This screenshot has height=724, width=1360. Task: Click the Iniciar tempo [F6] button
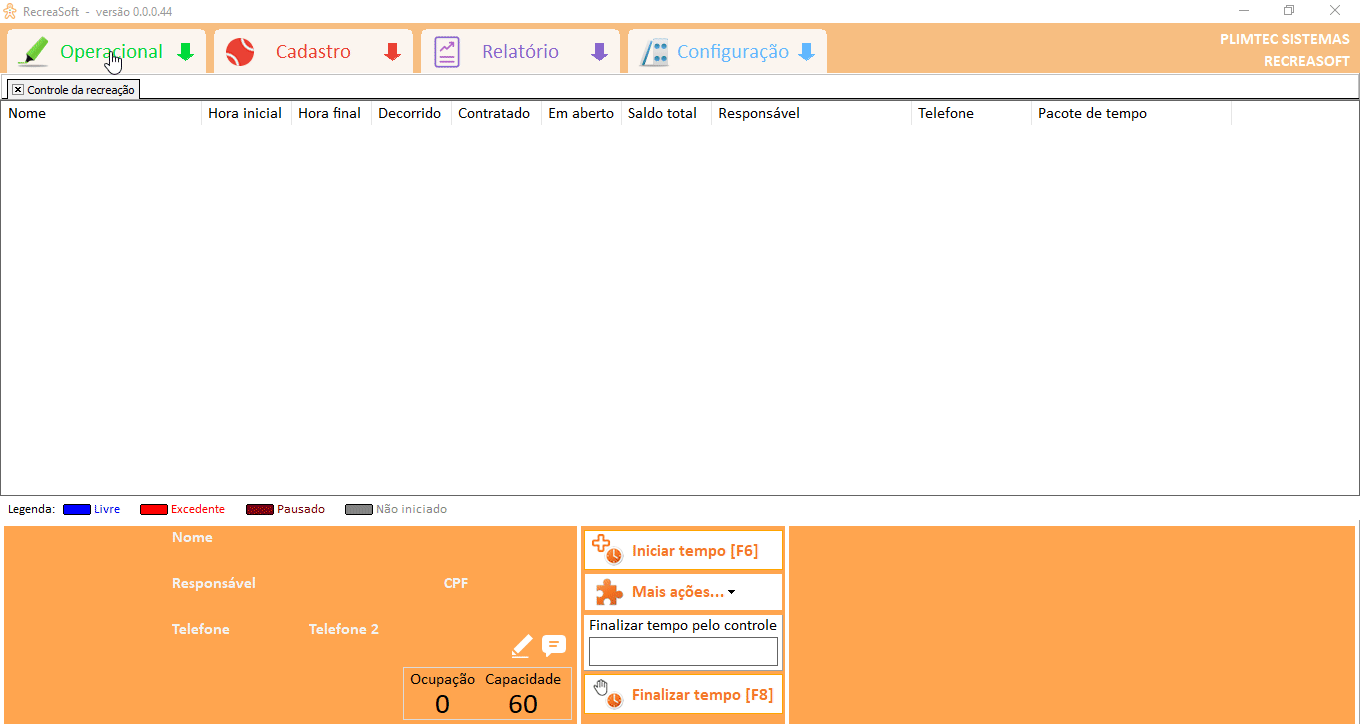[x=683, y=550]
